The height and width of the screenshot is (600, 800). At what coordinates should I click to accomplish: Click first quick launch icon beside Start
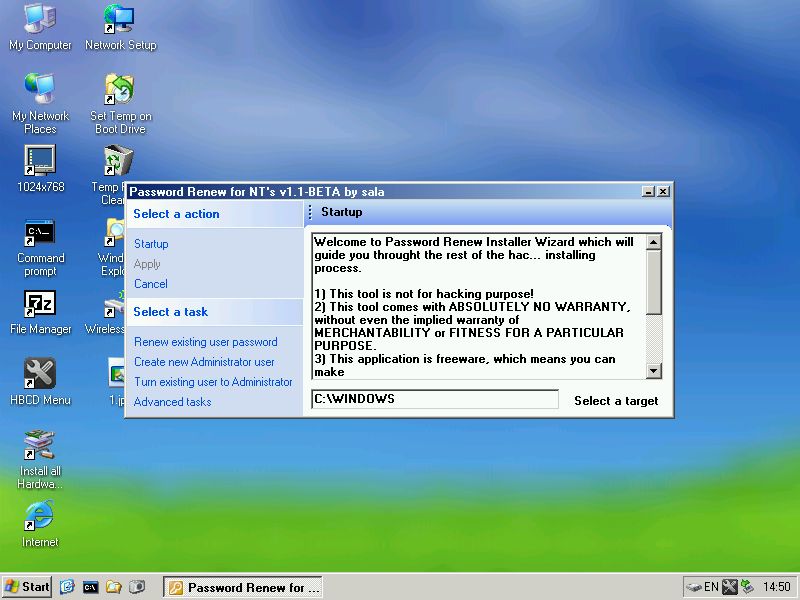67,587
